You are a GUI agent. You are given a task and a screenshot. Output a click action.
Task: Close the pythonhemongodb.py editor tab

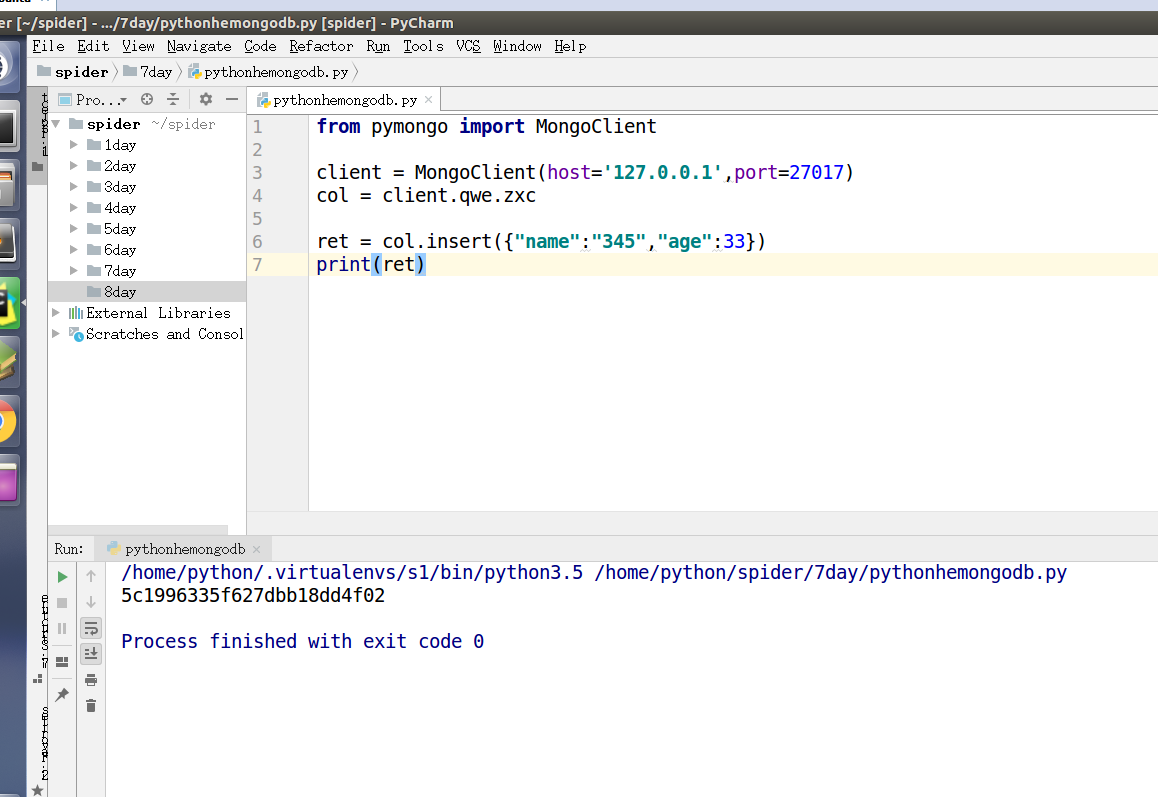pos(428,99)
